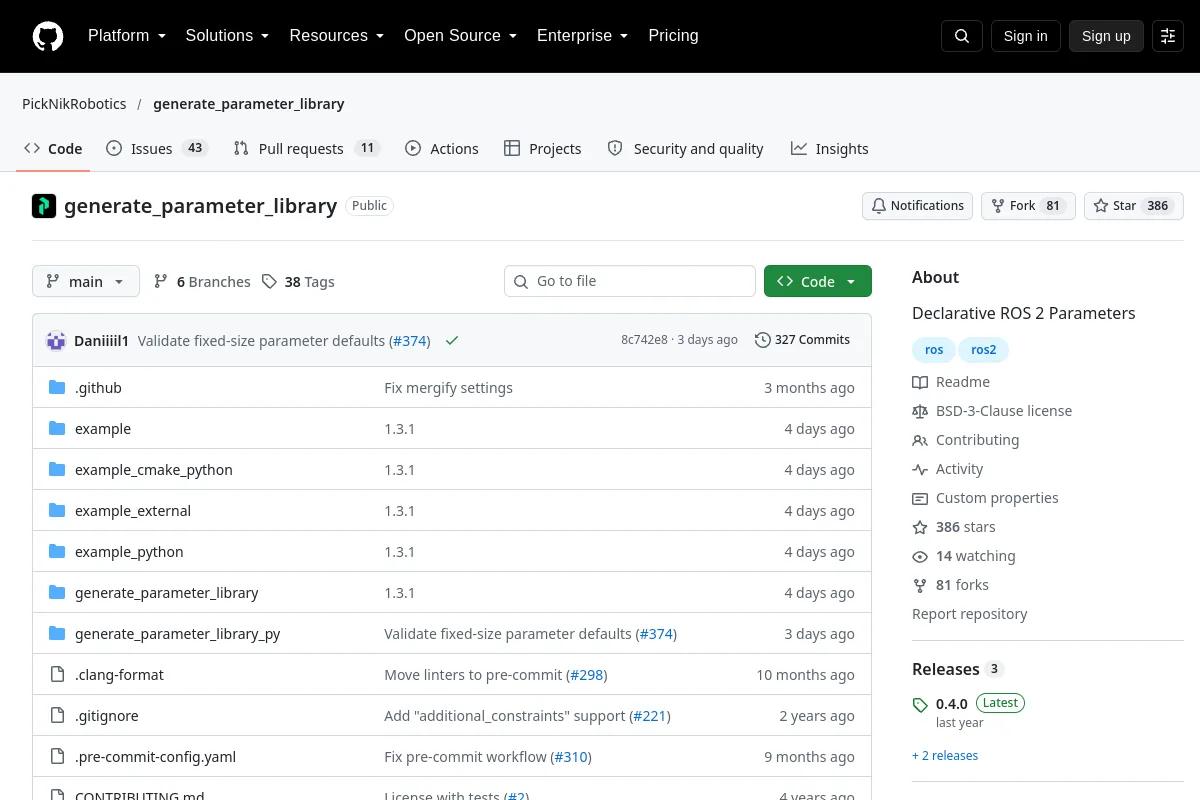Click the Sign in button
Screen dimensions: 1200x800
click(1025, 36)
